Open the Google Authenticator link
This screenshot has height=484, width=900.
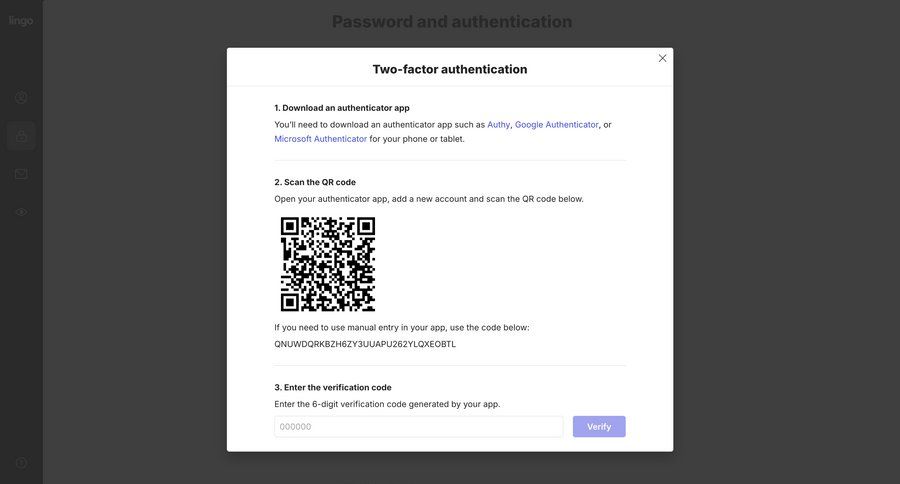coord(557,125)
